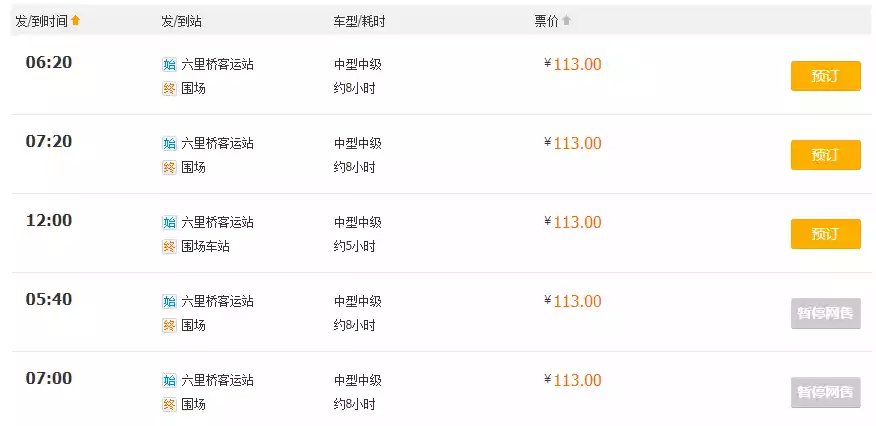Screen dimensions: 876x426
Task: Book the 06:20 bus with 预订
Action: pos(825,76)
